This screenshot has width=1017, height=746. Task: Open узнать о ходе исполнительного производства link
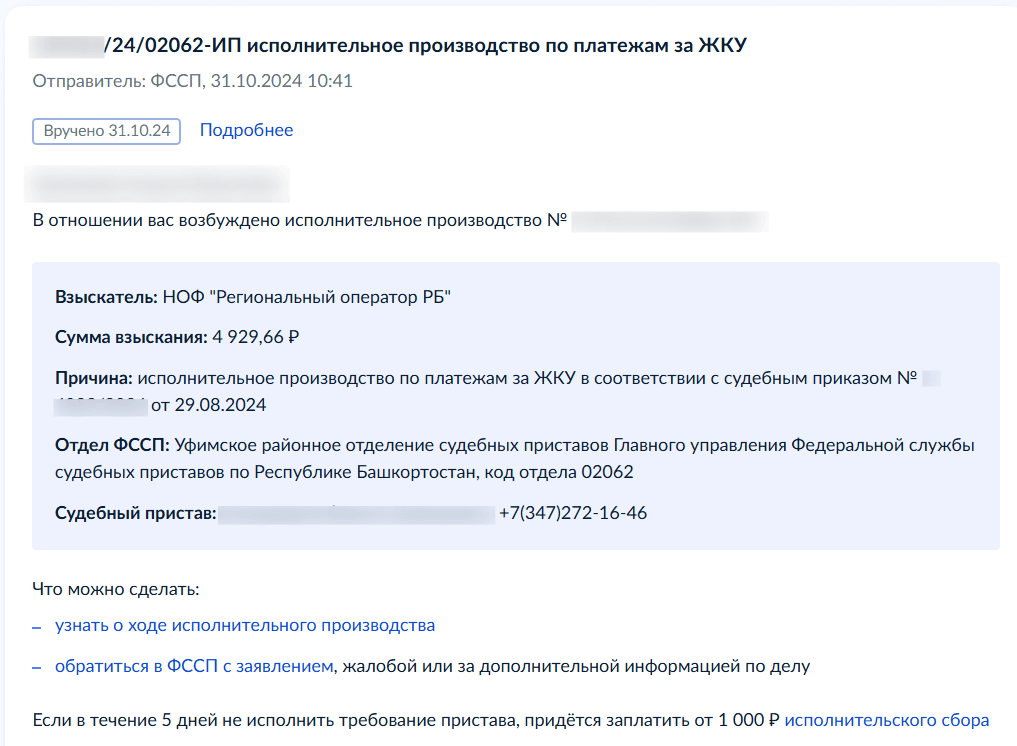(245, 625)
